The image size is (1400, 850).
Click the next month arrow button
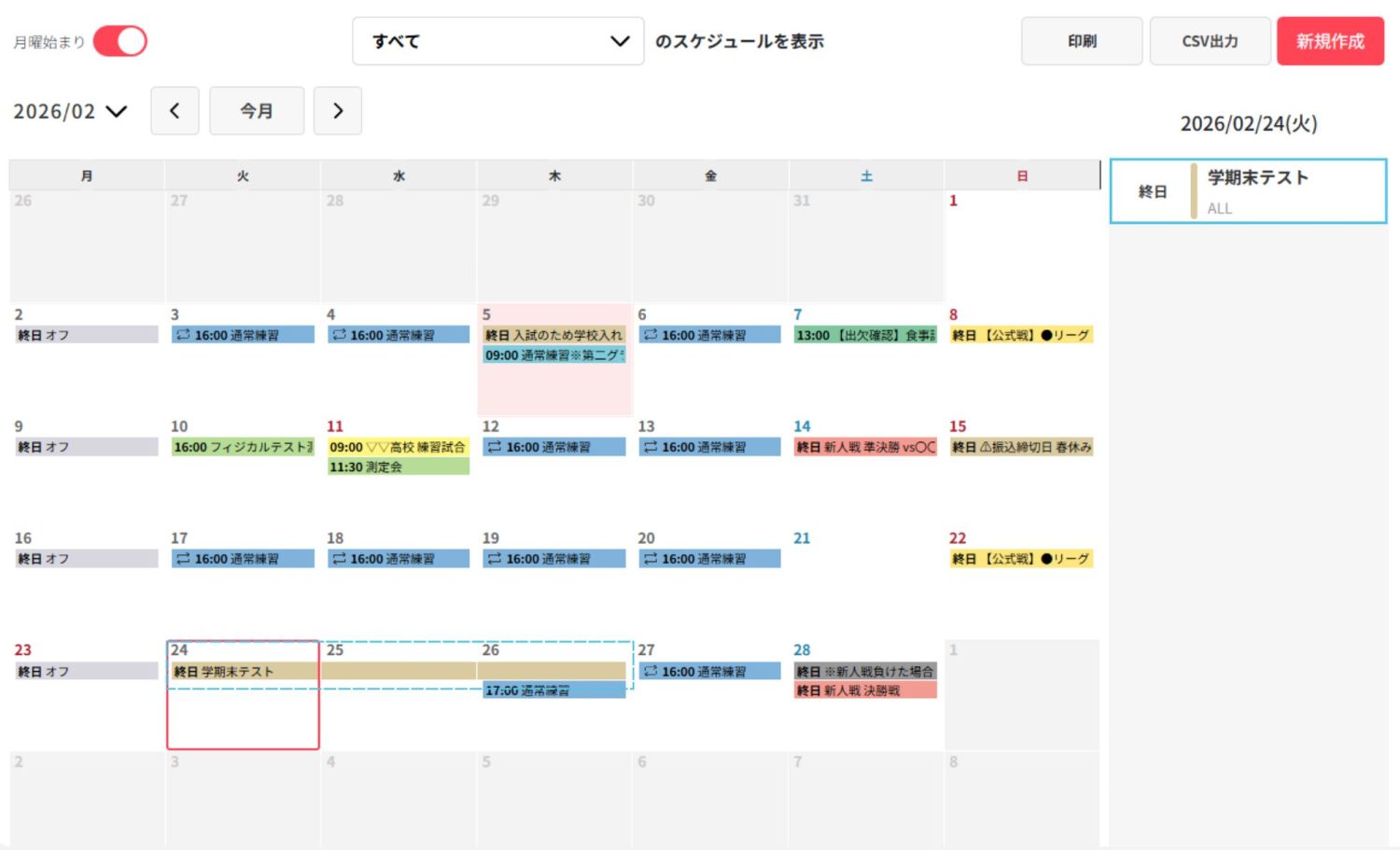point(337,111)
